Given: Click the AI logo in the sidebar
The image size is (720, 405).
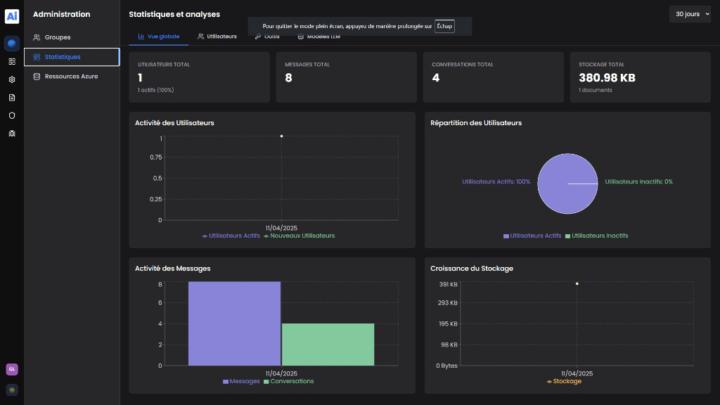Looking at the screenshot, I should 12,16.
